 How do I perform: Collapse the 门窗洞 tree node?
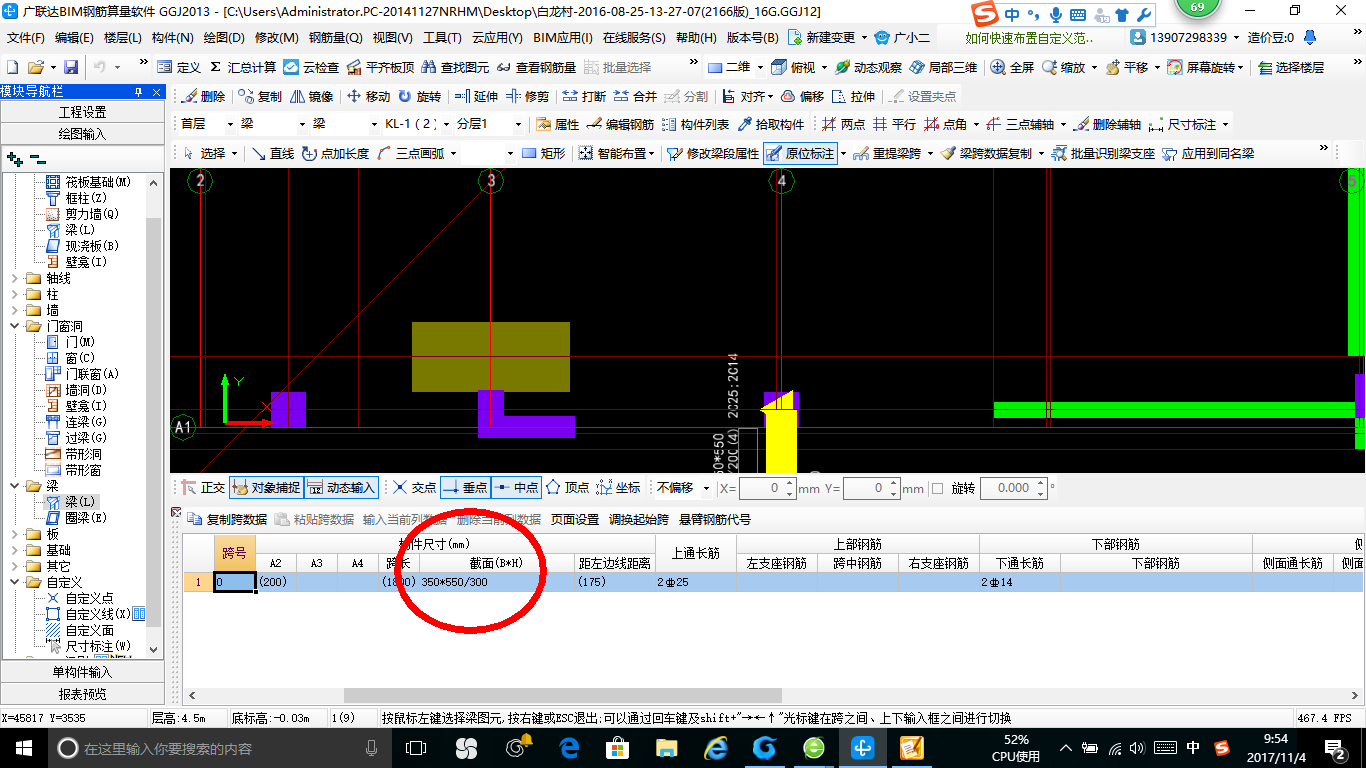[x=14, y=326]
